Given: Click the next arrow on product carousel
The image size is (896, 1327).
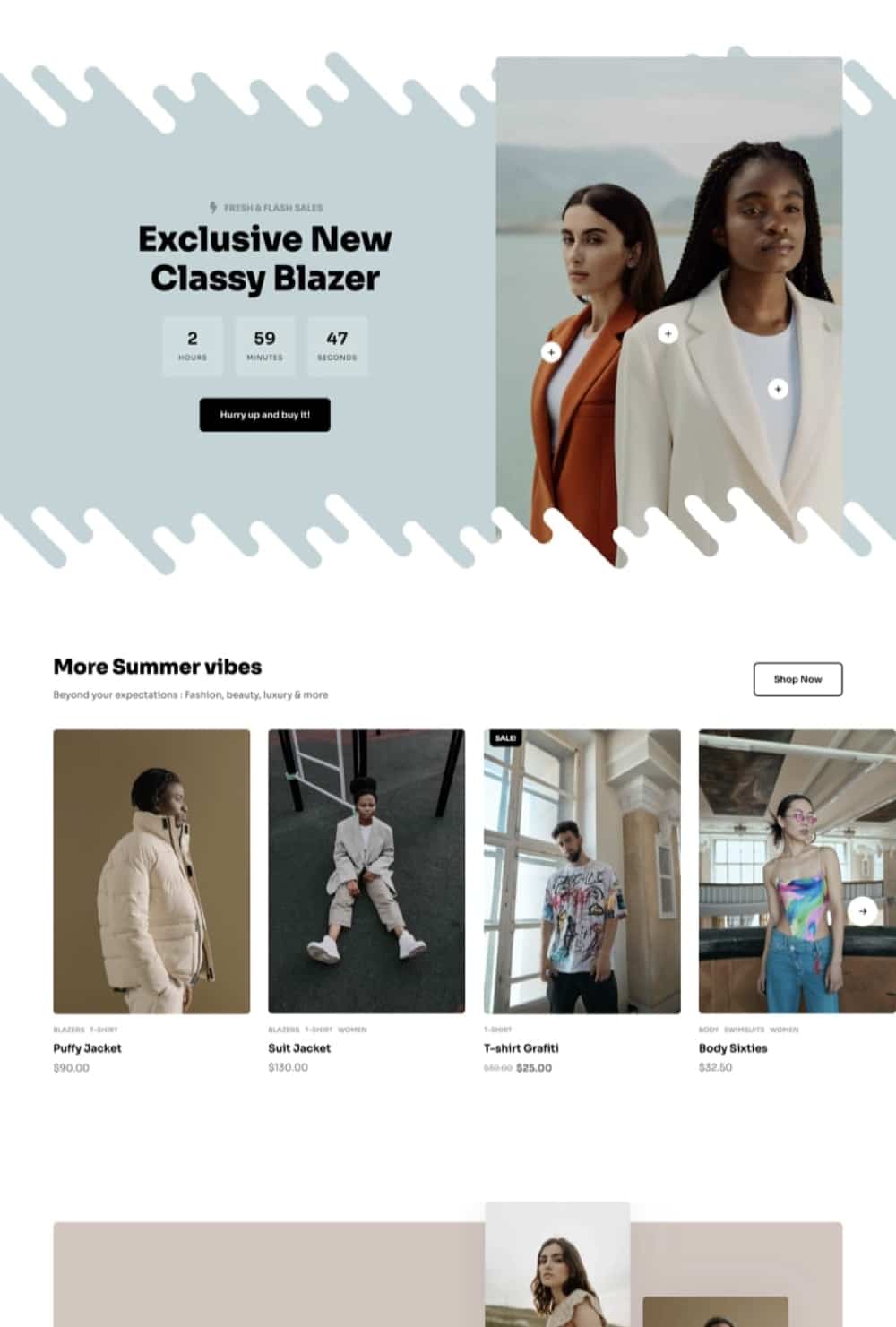Looking at the screenshot, I should click(x=863, y=911).
